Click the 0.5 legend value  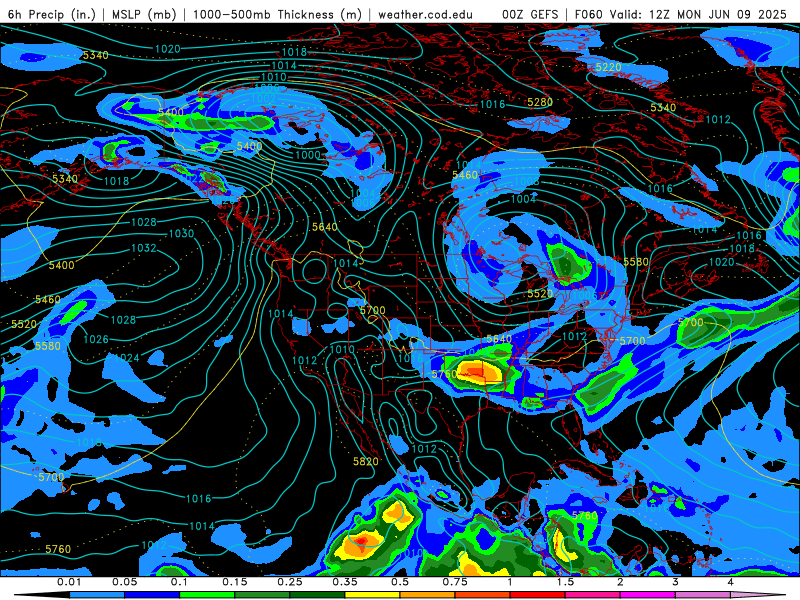pos(400,582)
